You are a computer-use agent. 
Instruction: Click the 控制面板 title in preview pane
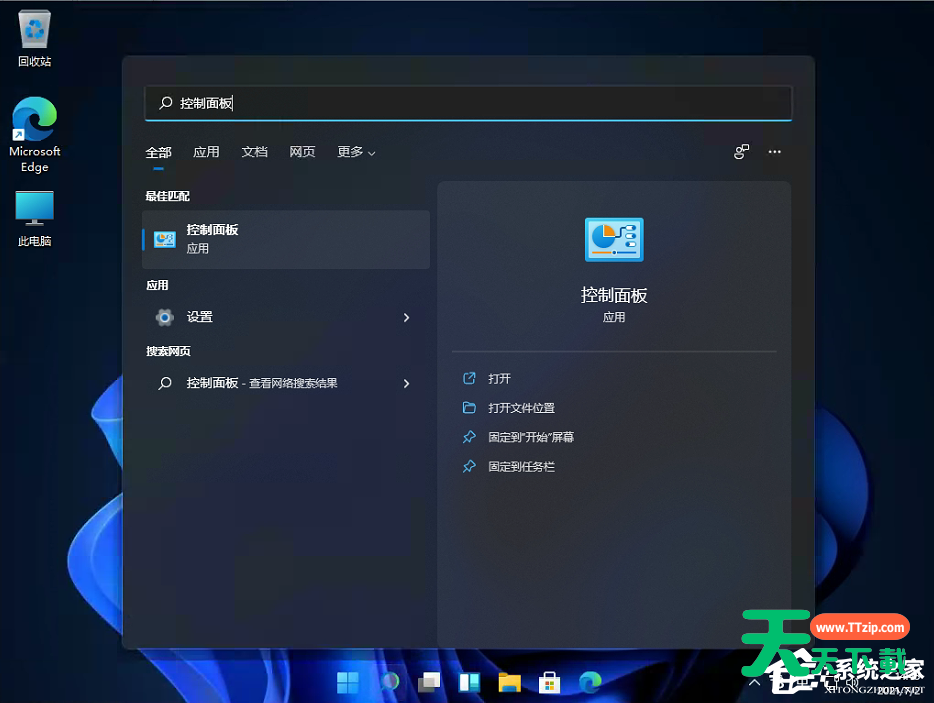(614, 295)
